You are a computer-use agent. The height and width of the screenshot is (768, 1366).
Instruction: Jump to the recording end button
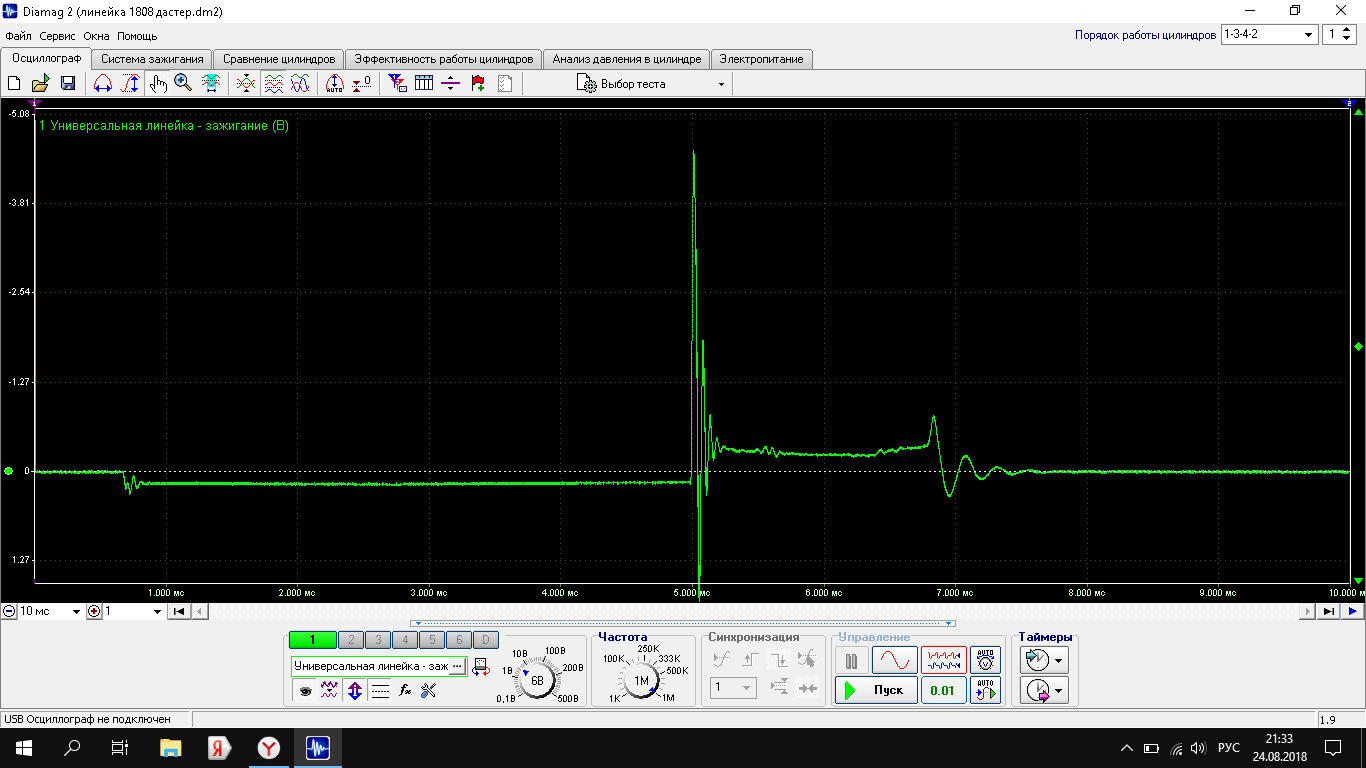1329,611
